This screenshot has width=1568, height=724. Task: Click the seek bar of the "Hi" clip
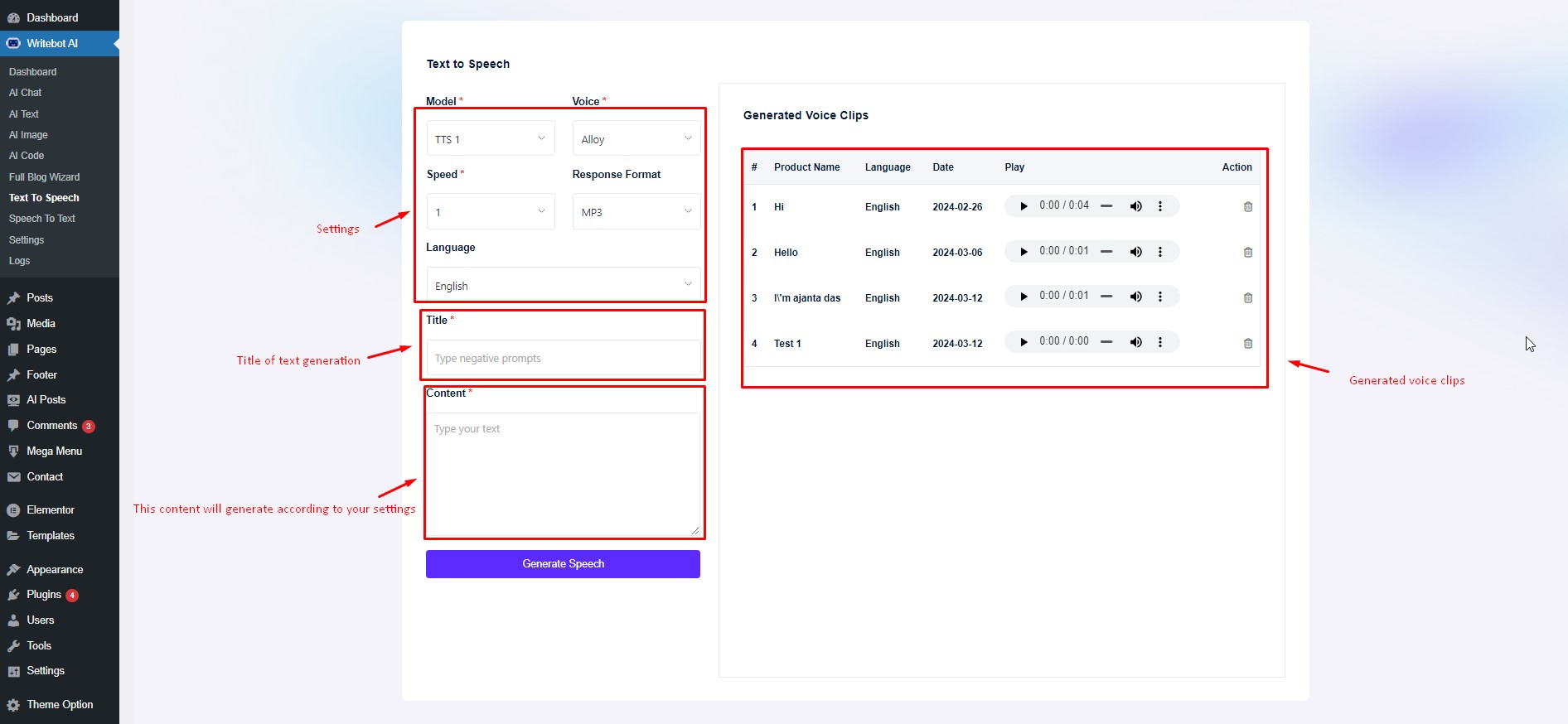1106,206
